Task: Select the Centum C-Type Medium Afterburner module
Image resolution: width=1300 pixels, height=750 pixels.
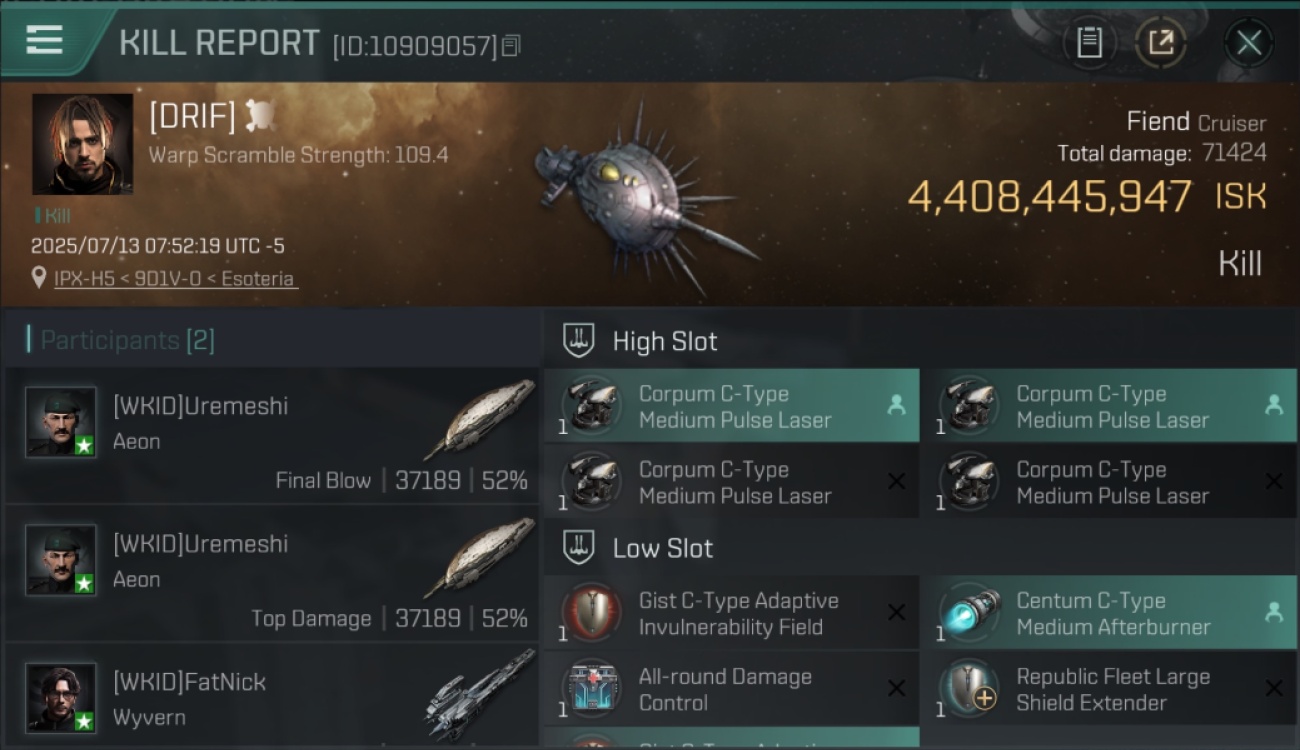Action: tap(1108, 613)
